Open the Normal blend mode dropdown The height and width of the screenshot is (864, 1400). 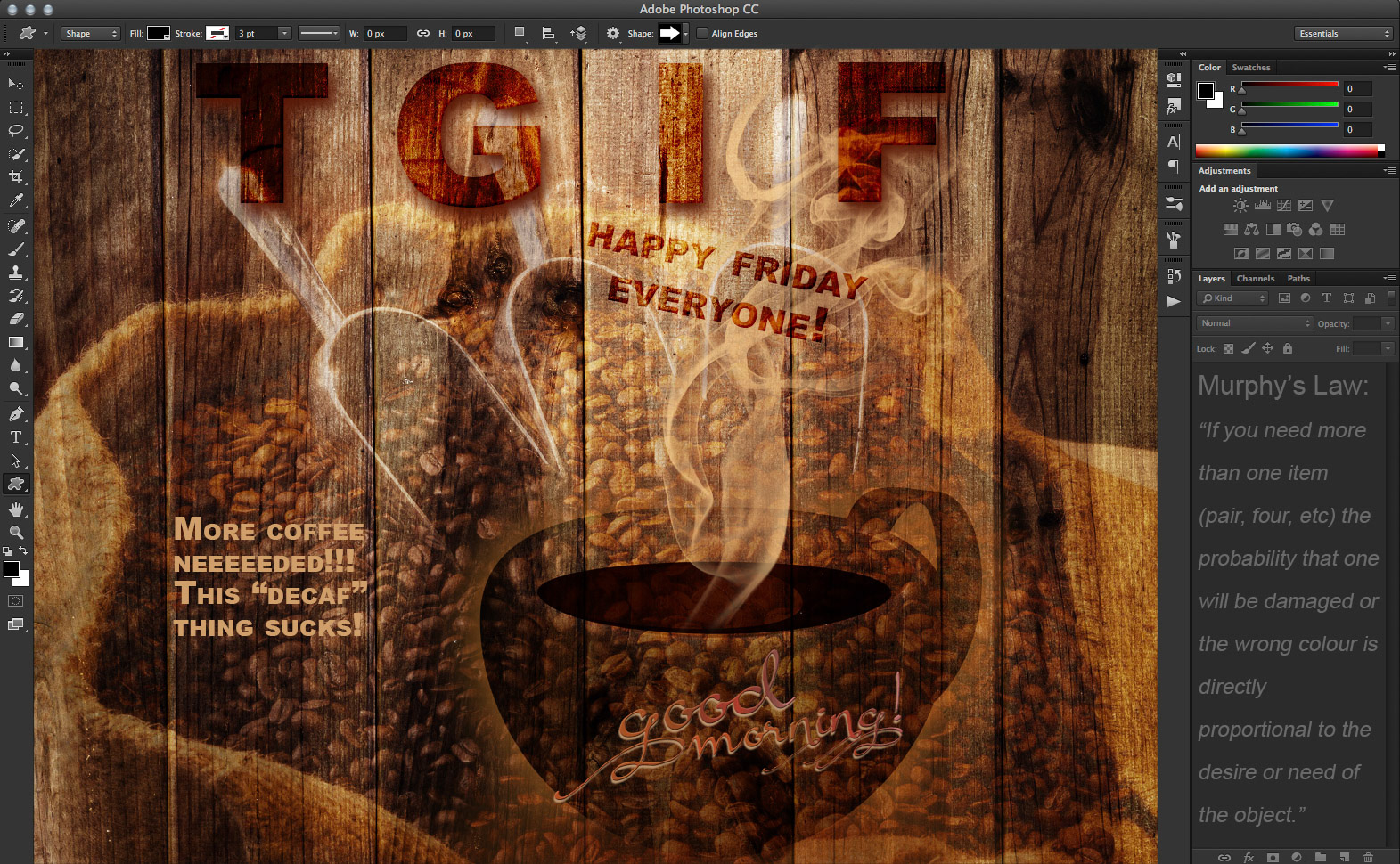(1255, 323)
